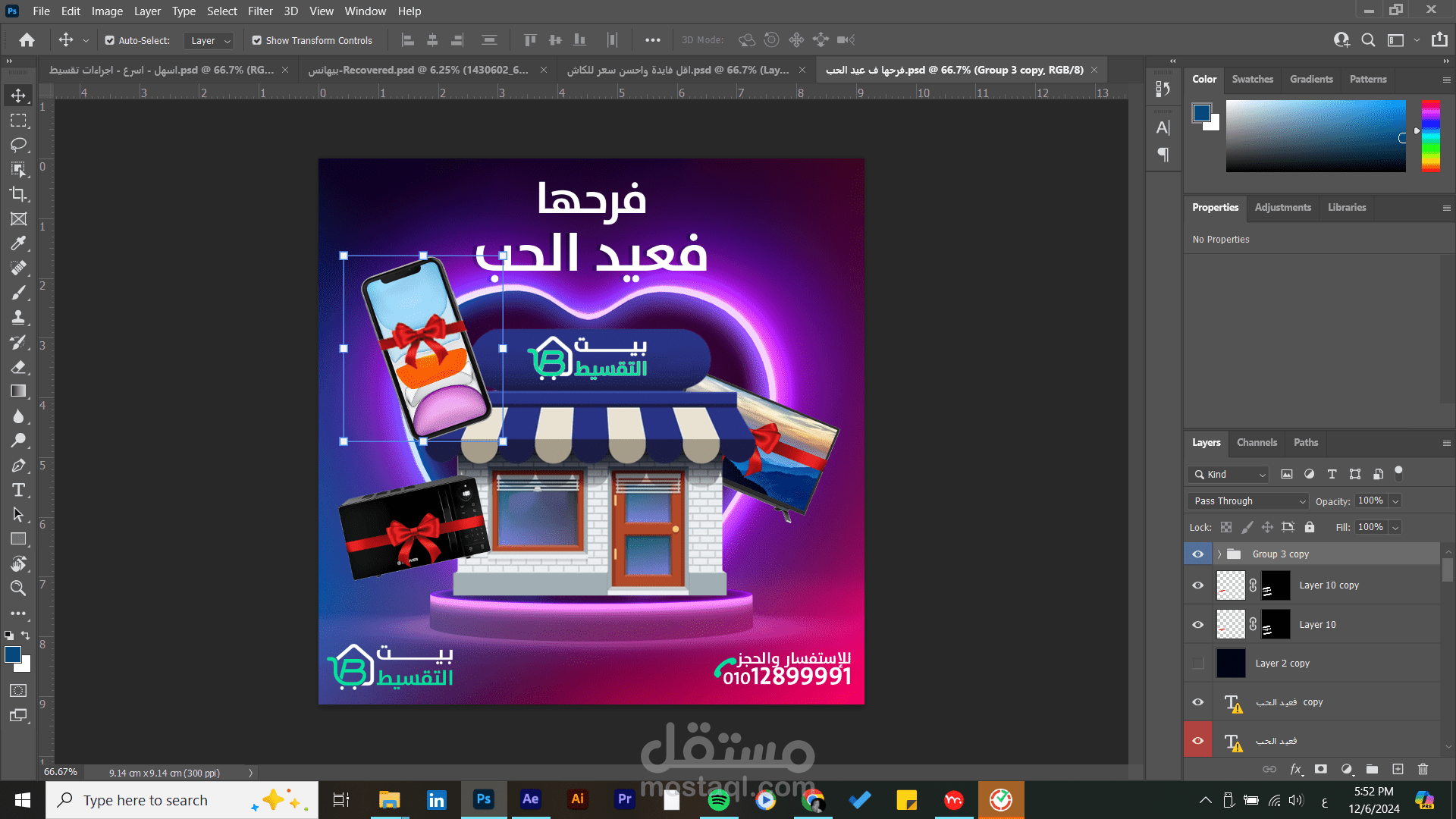Image resolution: width=1456 pixels, height=819 pixels.
Task: Expand the Group 3 copy folder
Action: coord(1219,554)
